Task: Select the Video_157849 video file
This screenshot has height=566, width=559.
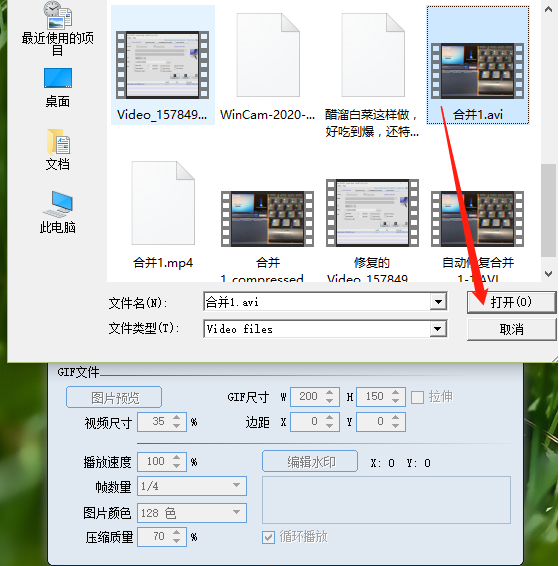Action: tap(162, 65)
